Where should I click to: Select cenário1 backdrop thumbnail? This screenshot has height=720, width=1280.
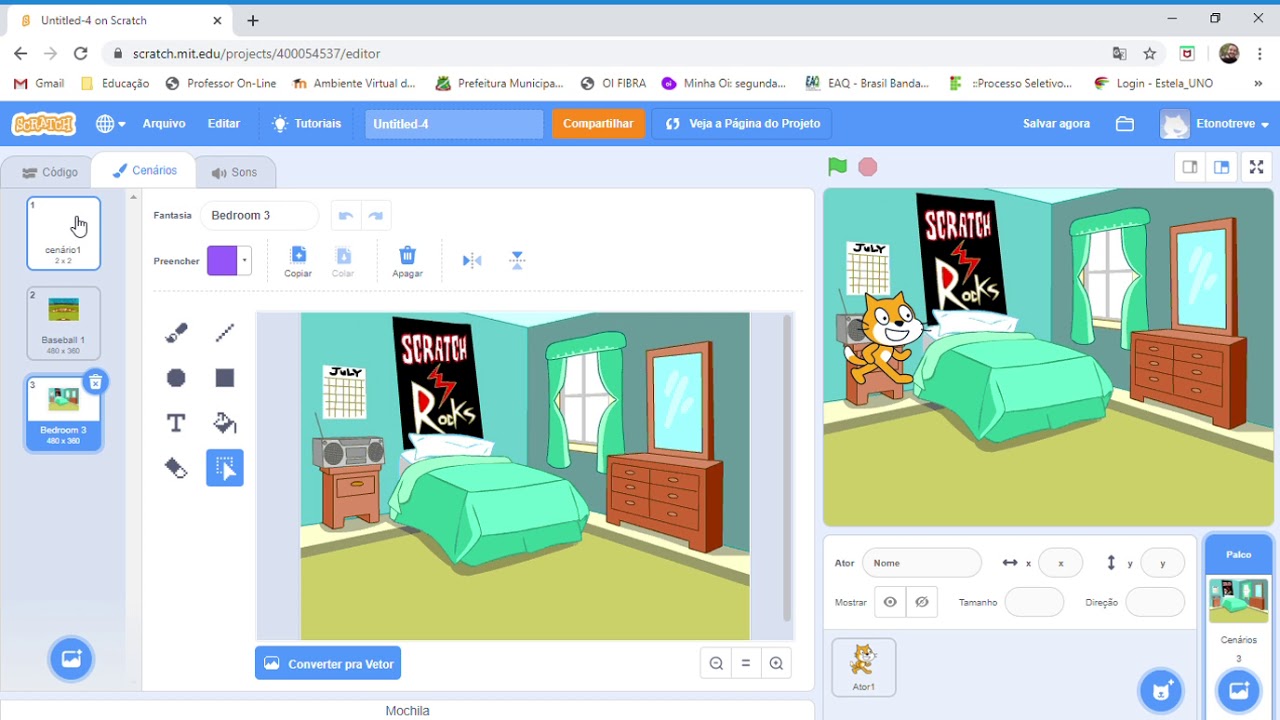click(63, 234)
